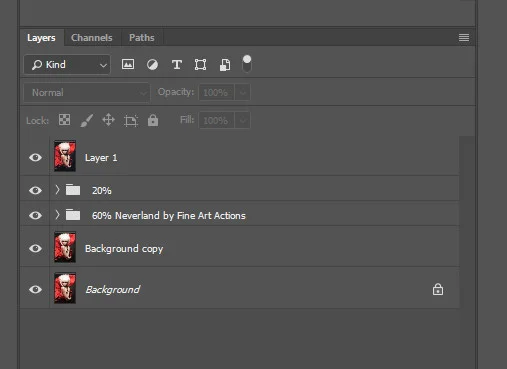Click the Background copy name
Viewport: 507px width, 369px height.
124,249
